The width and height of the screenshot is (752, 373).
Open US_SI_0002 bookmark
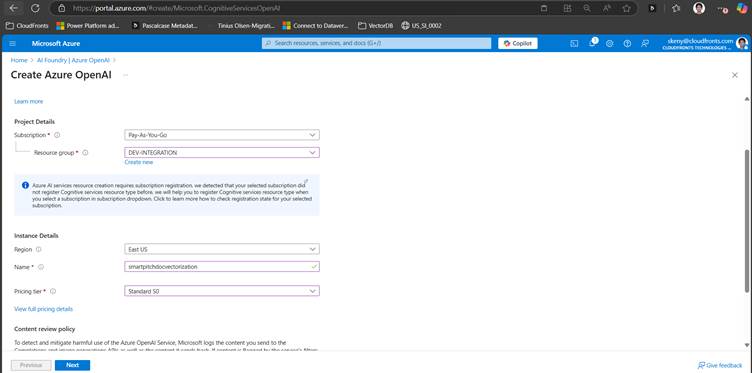421,25
